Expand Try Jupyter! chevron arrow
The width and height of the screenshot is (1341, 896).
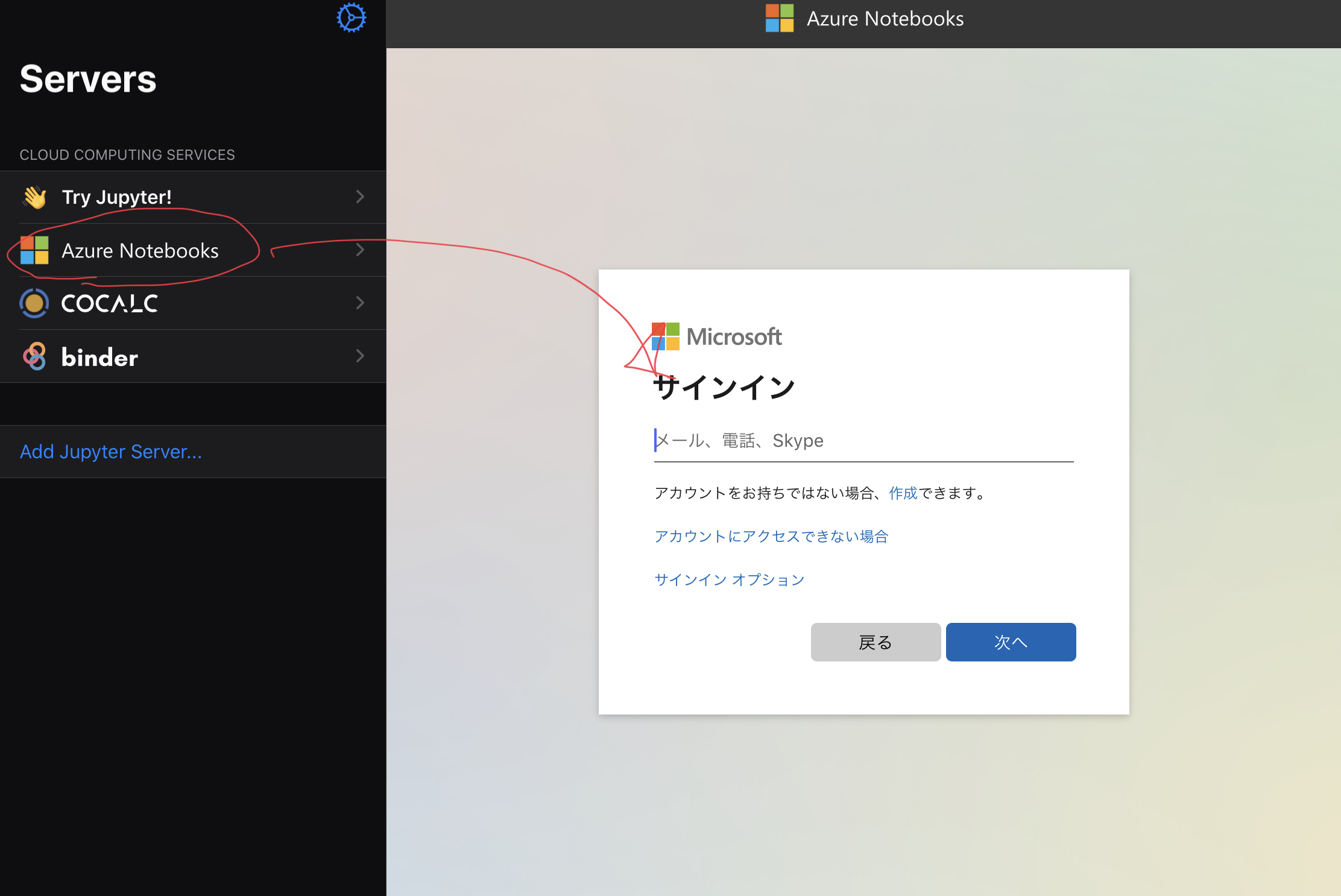coord(360,197)
